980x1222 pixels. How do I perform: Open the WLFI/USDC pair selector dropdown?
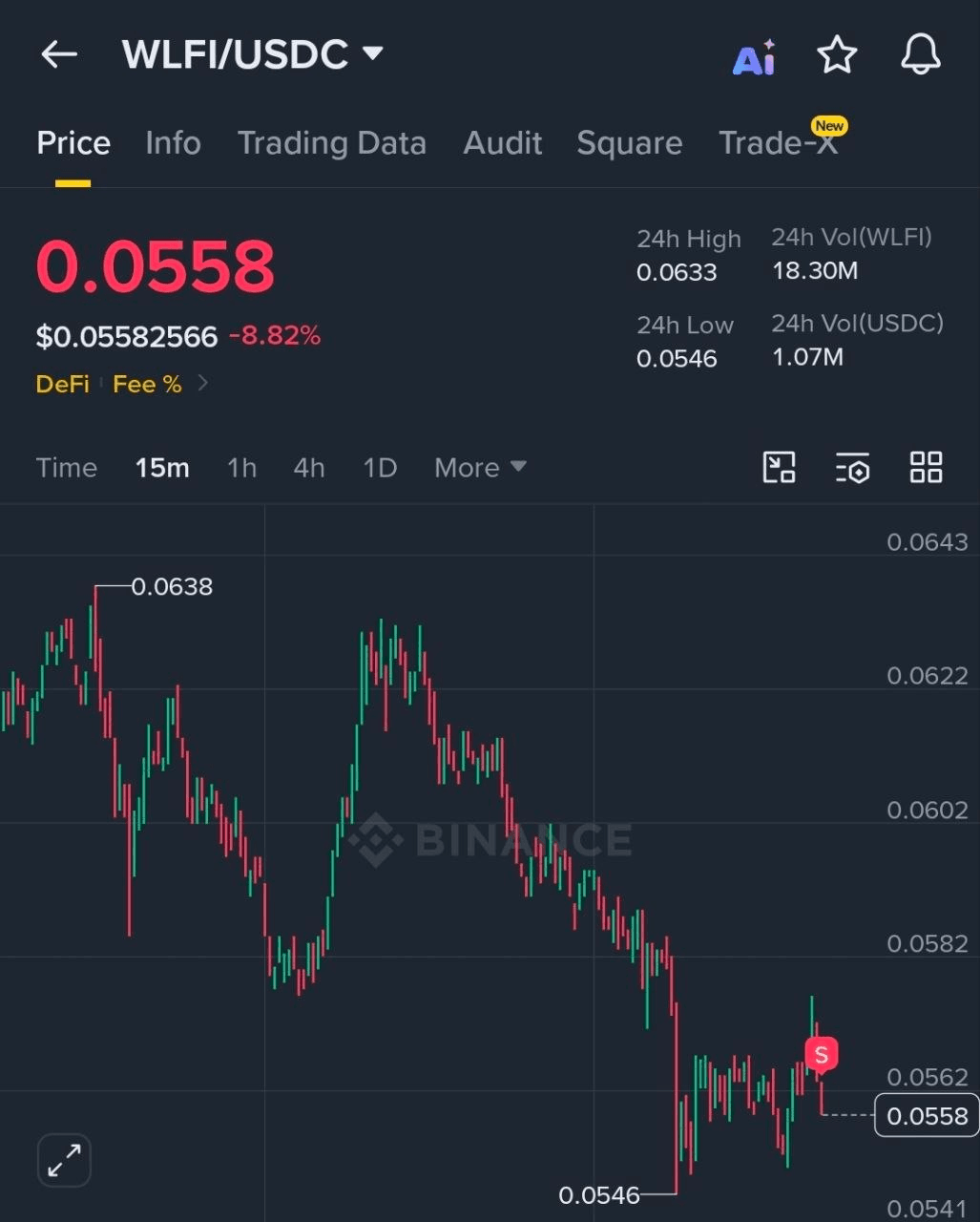click(x=253, y=54)
